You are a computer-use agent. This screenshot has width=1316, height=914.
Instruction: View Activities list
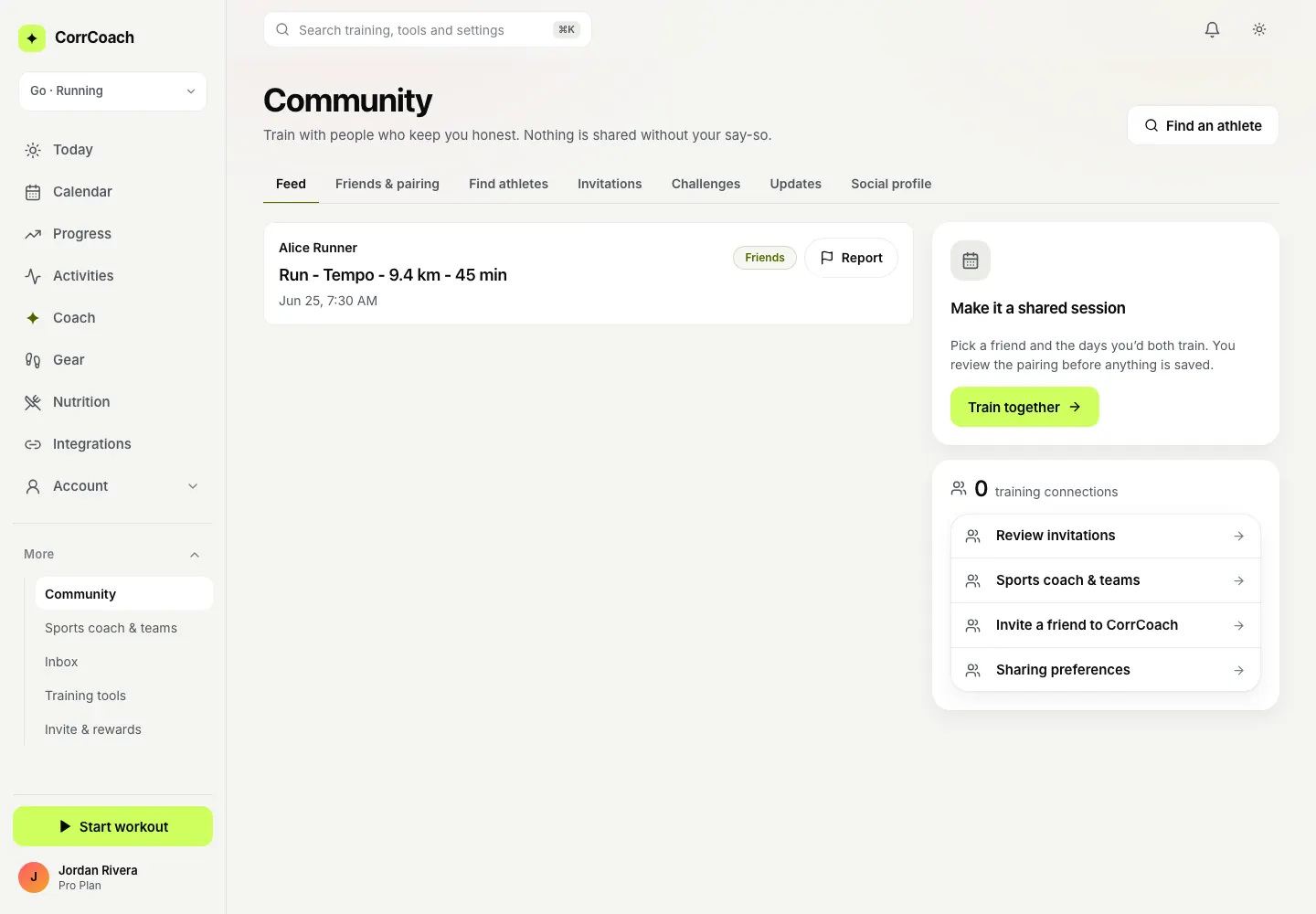coord(112,276)
